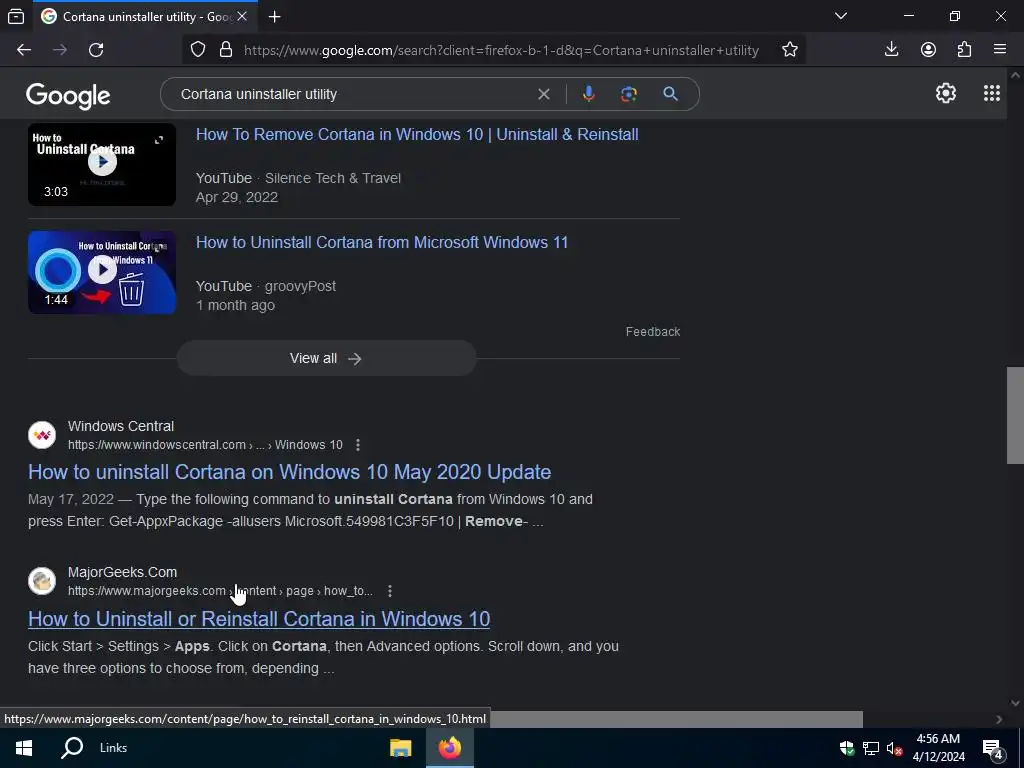Viewport: 1024px width, 768px height.
Task: Start voice search with microphone
Action: pyautogui.click(x=588, y=94)
